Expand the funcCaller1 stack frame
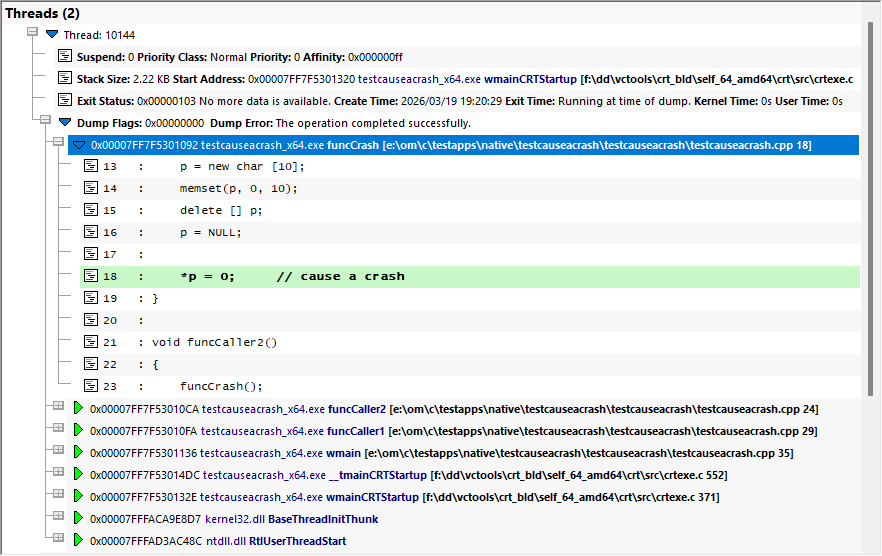This screenshot has height=556, width=882. [x=58, y=427]
